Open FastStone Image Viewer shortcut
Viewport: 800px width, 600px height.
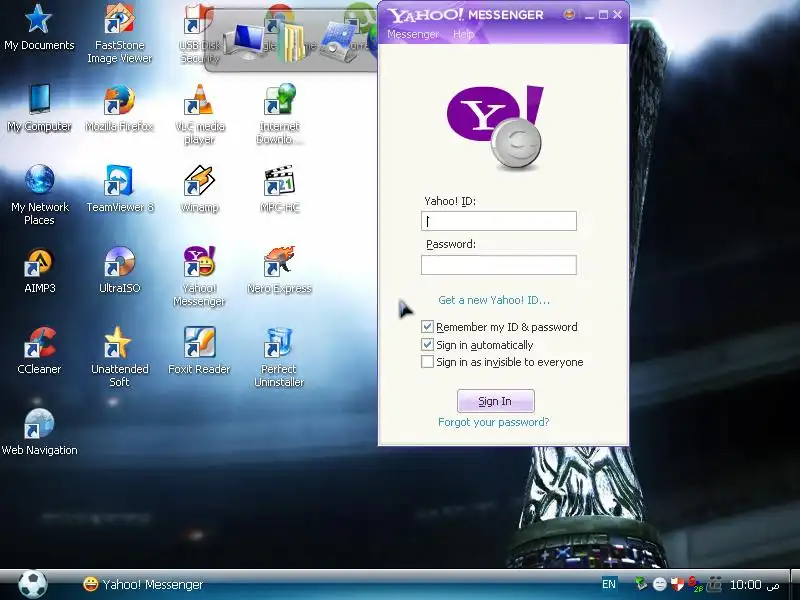pos(119,34)
